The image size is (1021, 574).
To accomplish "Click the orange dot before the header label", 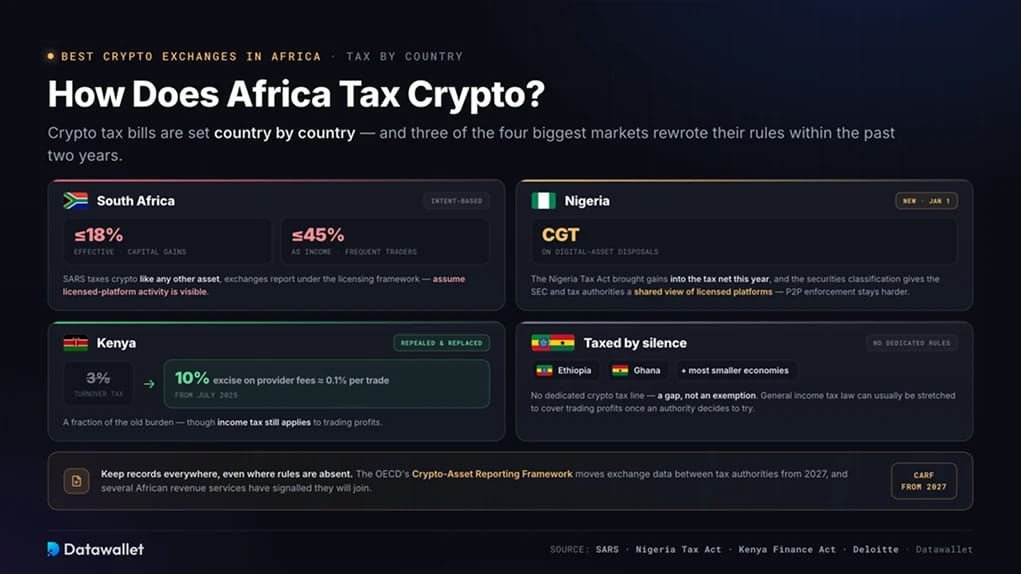I will point(51,57).
